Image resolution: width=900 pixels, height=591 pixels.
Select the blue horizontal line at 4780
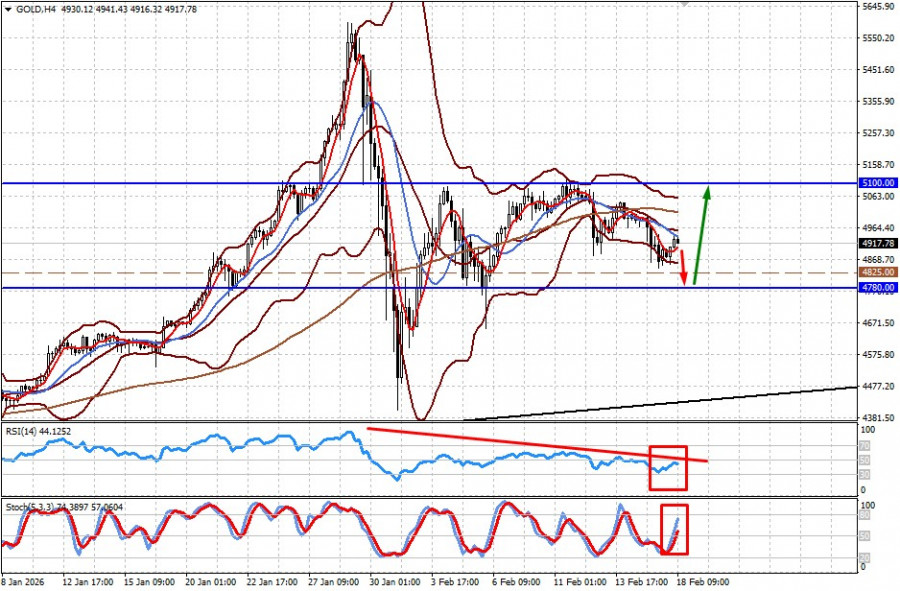[300, 288]
